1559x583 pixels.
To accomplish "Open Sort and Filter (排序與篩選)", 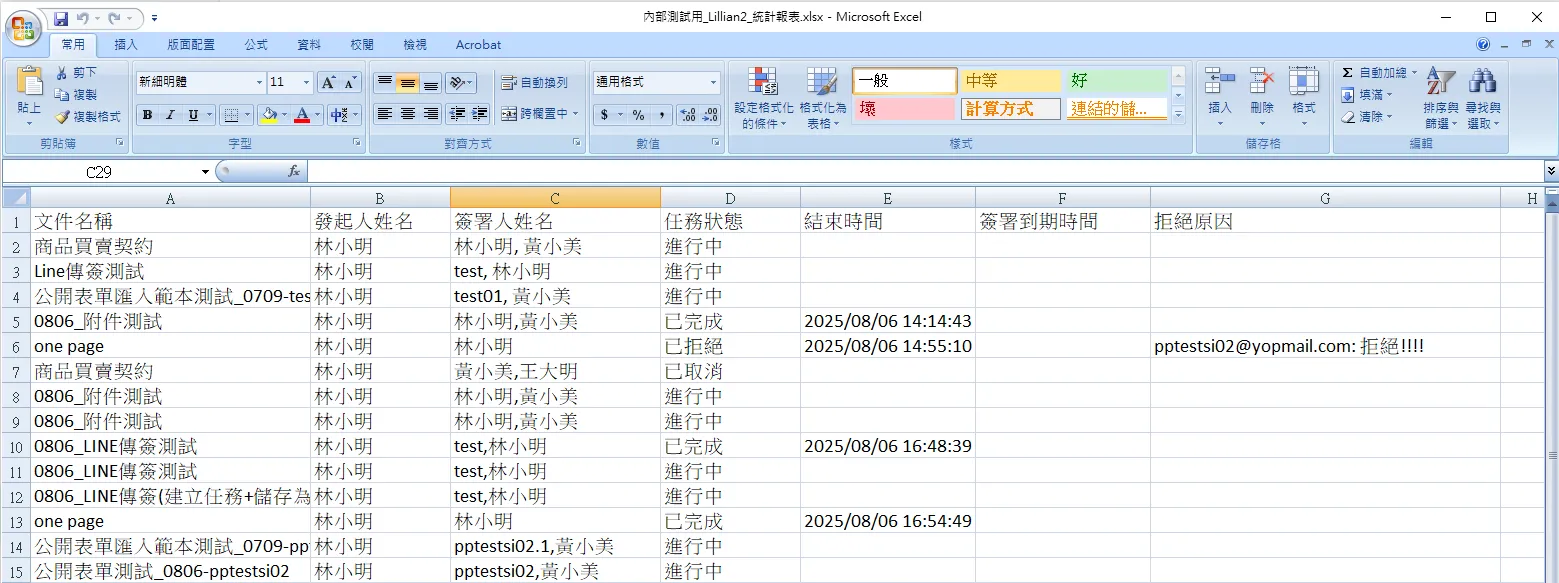I will click(x=1440, y=98).
